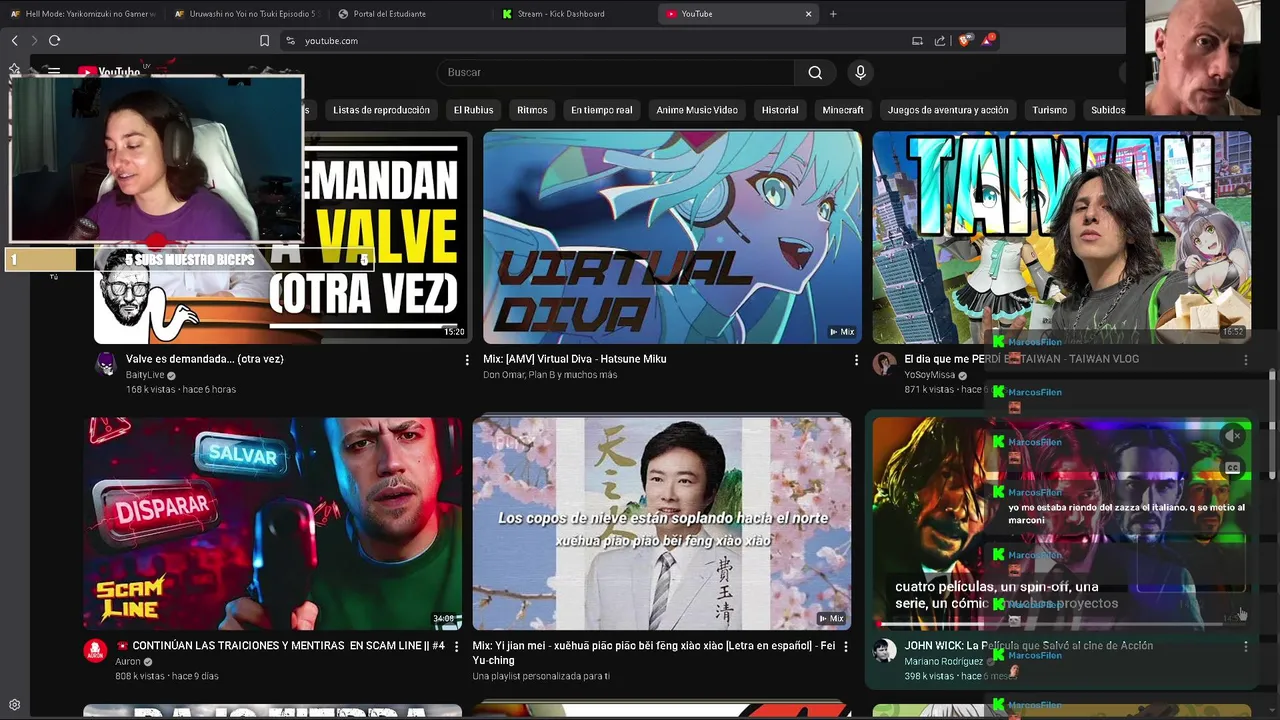1280x720 pixels.
Task: Click the share icon in the address bar
Action: 940,41
